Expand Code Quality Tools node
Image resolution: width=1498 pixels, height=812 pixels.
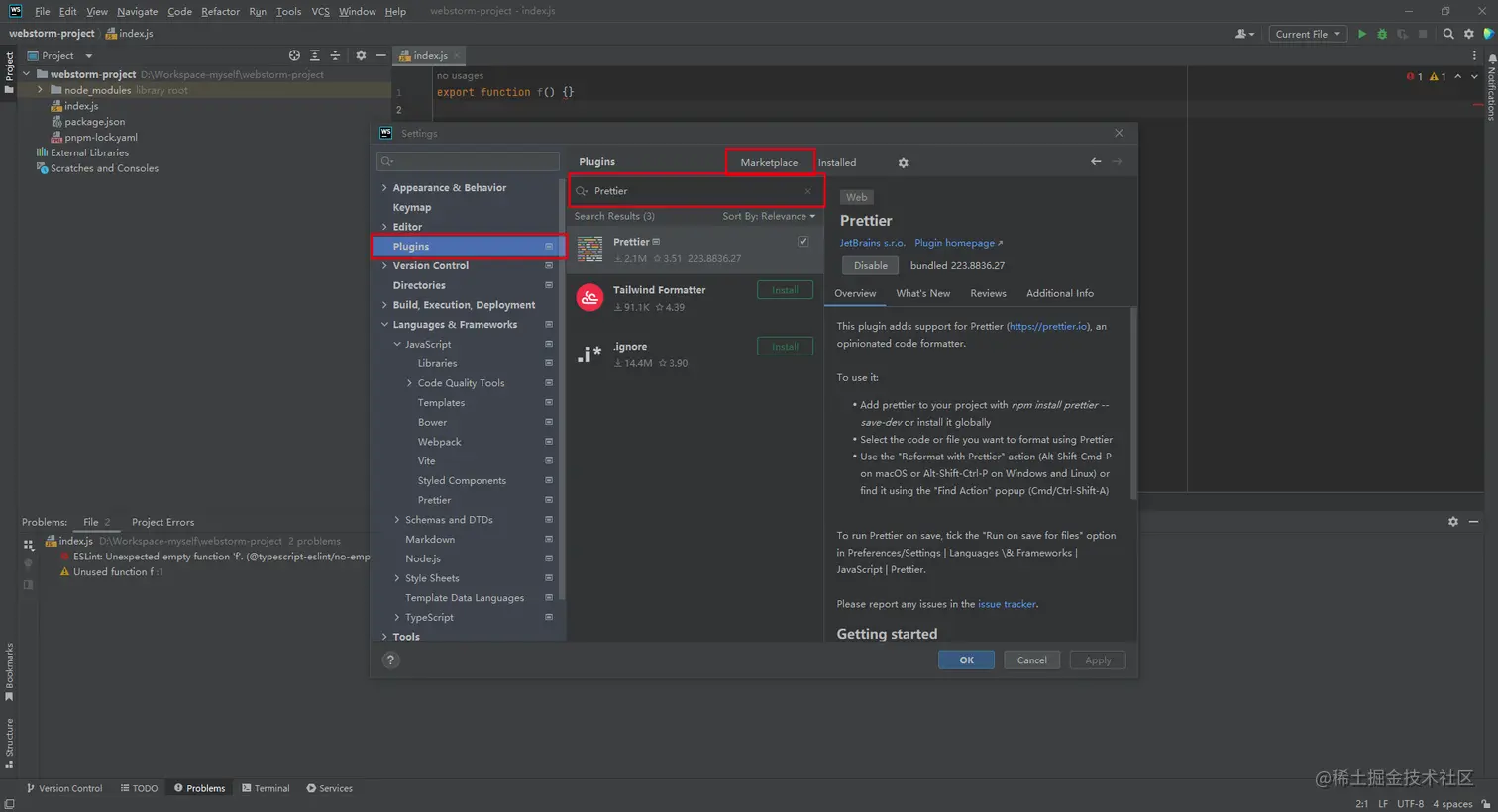409,383
